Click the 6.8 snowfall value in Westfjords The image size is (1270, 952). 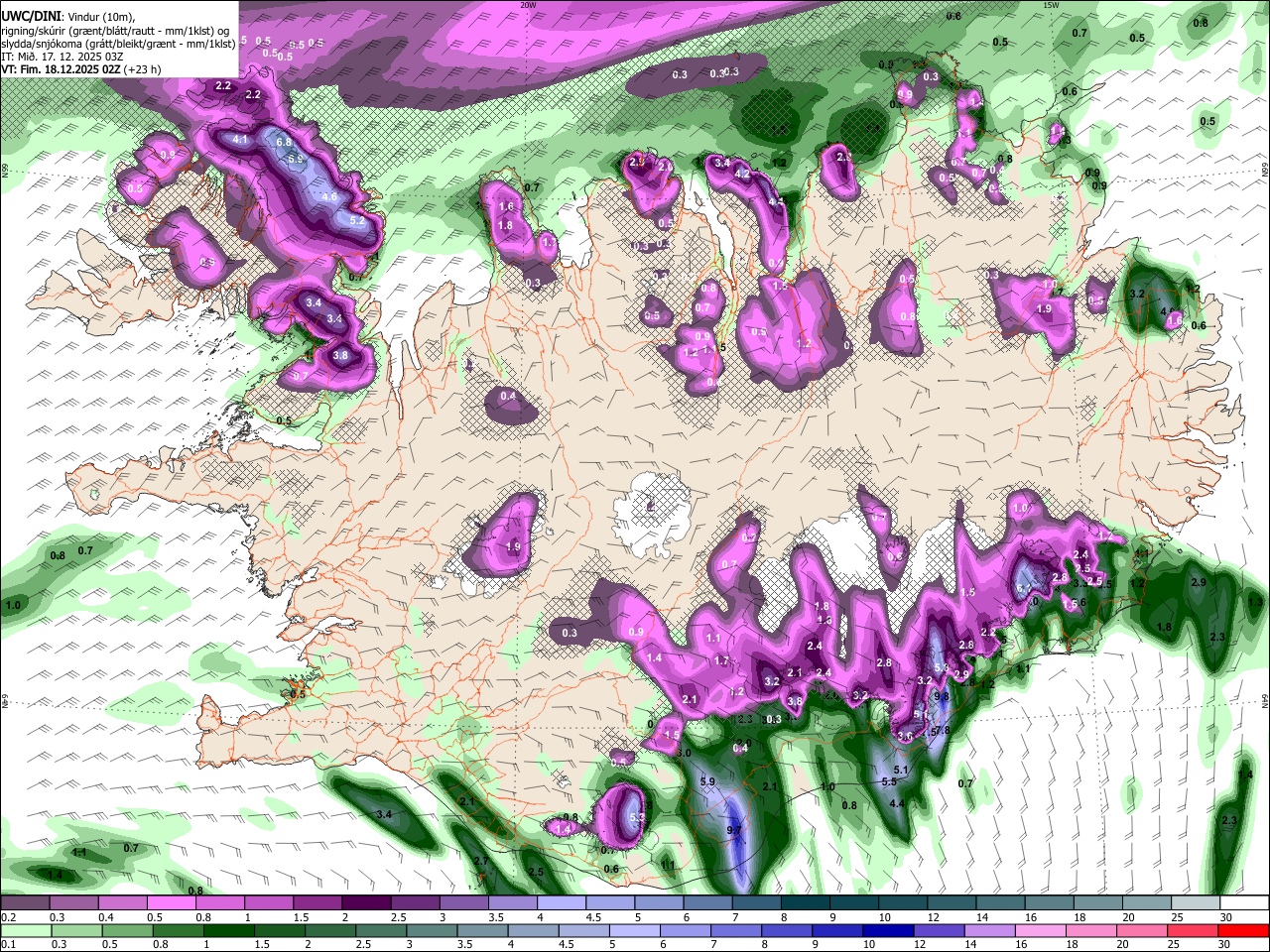[x=283, y=142]
